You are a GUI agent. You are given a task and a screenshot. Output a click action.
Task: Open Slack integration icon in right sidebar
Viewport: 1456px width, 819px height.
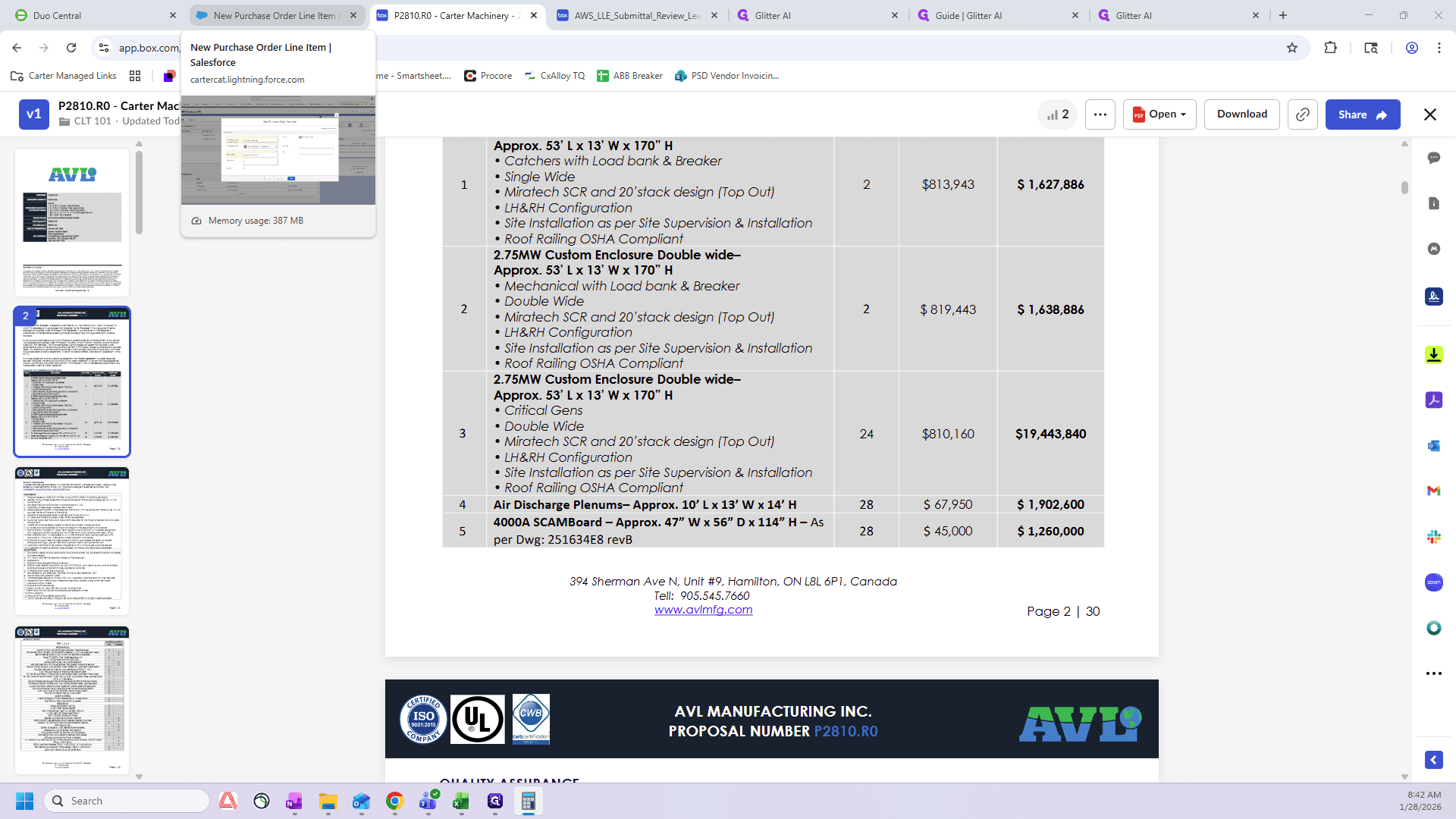[1433, 537]
